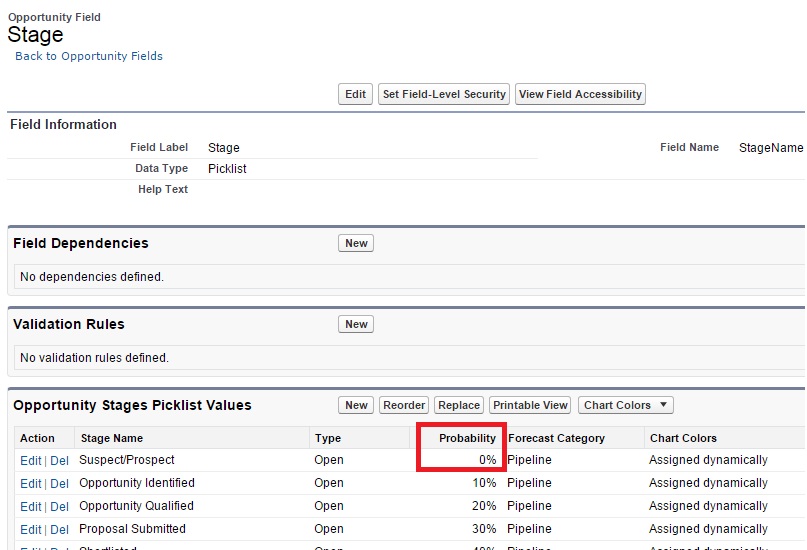This screenshot has height=550, width=807.
Task: Edit the Opportunity Identified stage
Action: point(30,484)
